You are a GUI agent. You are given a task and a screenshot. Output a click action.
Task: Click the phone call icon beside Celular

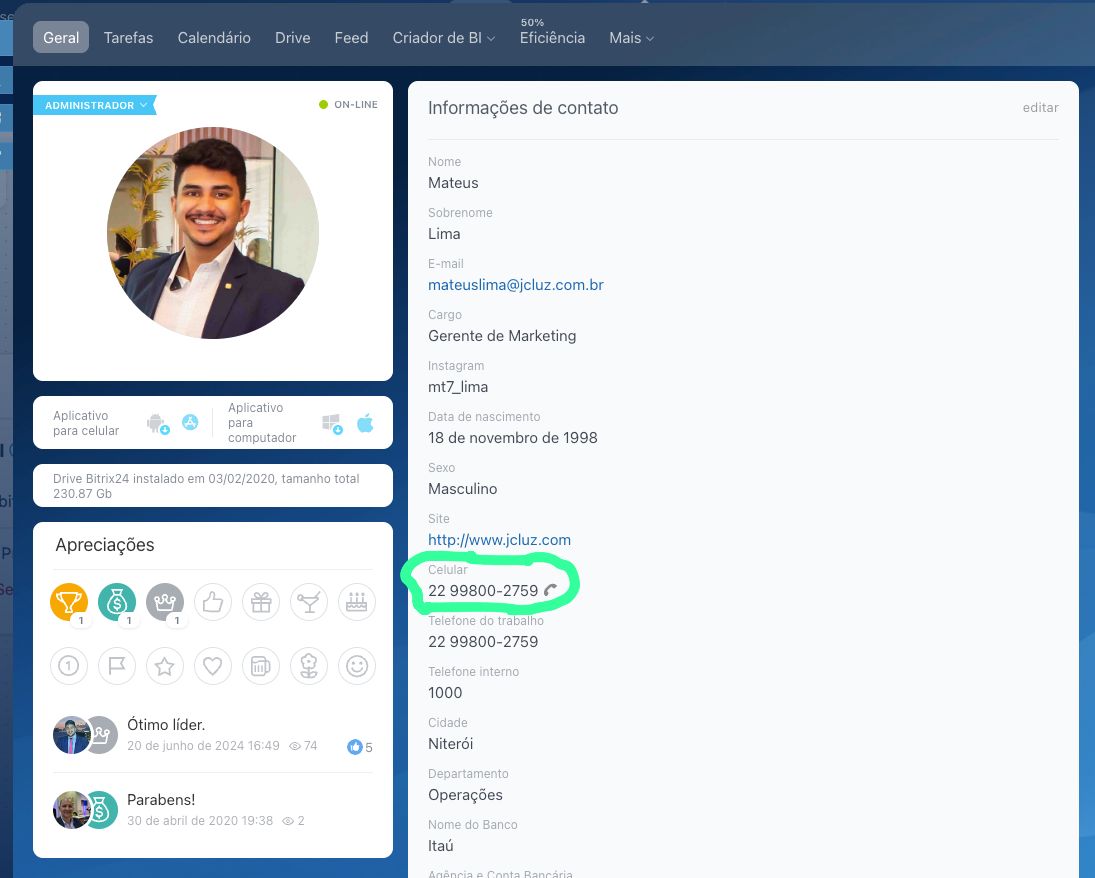[551, 591]
